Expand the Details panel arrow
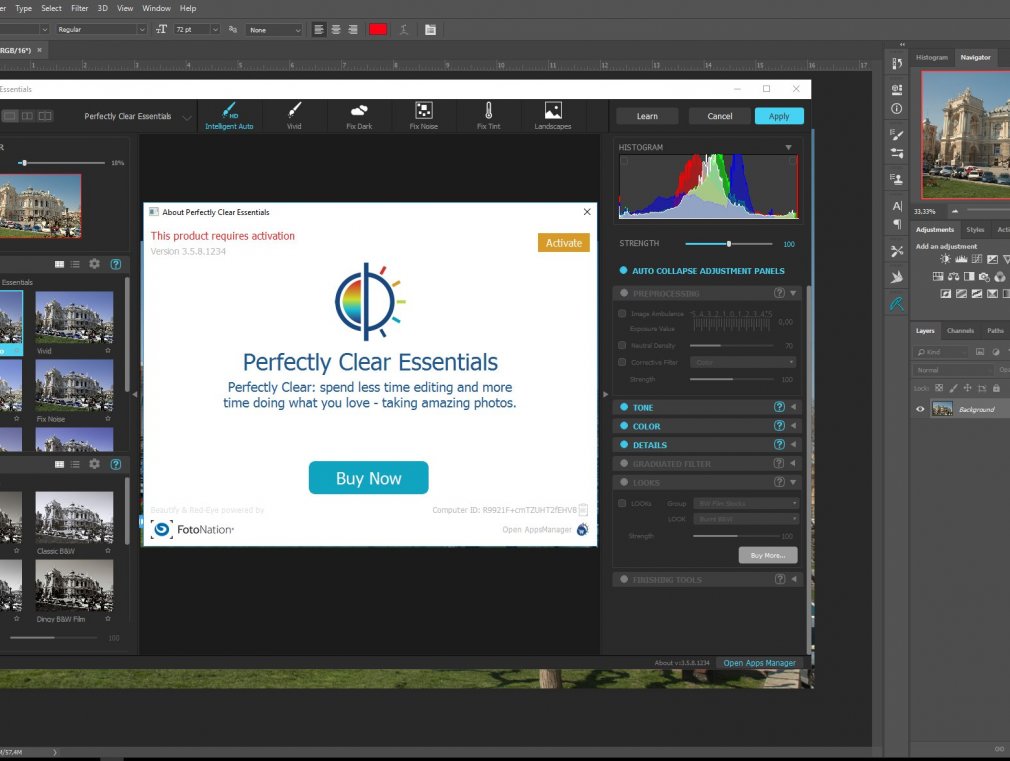 tap(794, 445)
